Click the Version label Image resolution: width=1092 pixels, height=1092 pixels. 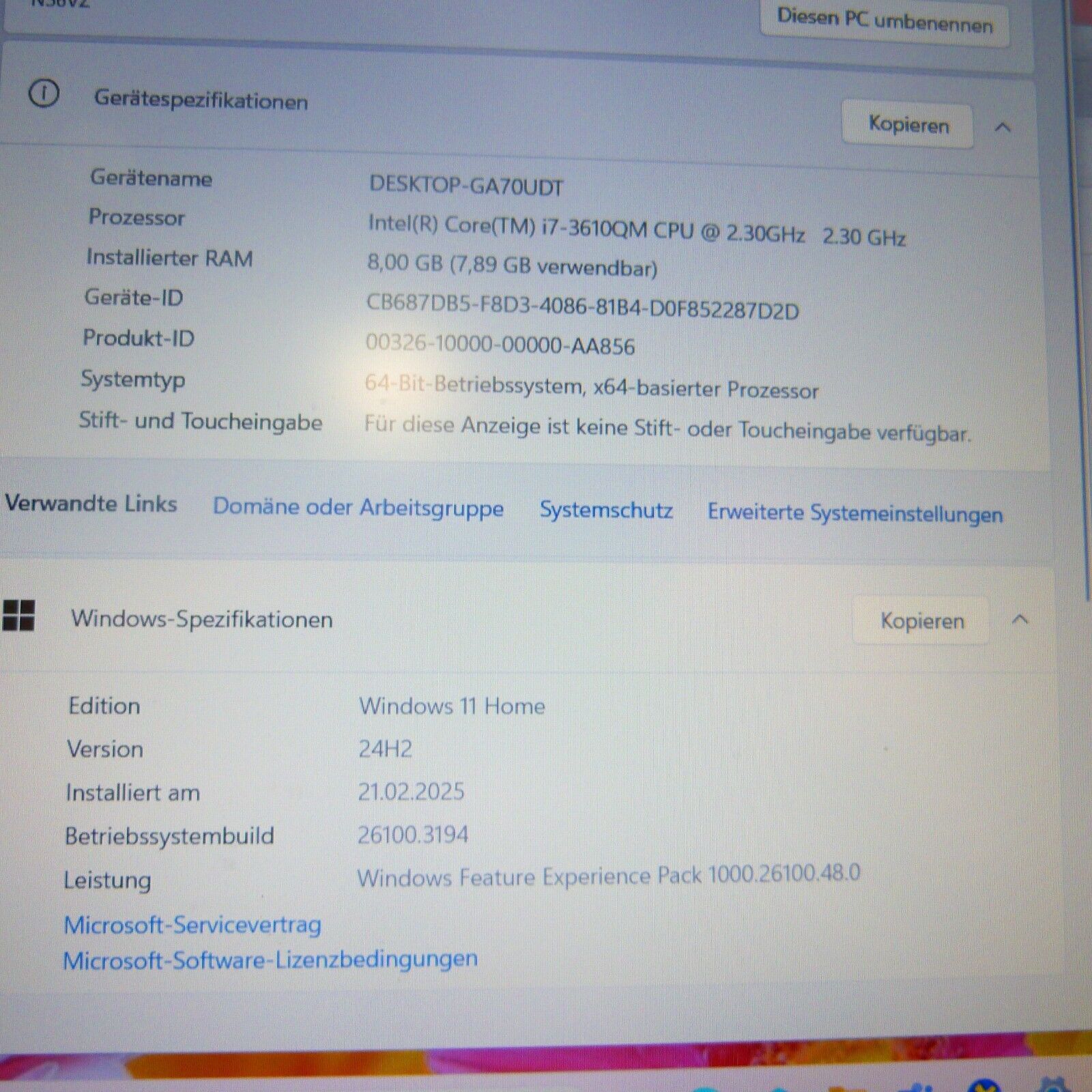click(x=105, y=749)
